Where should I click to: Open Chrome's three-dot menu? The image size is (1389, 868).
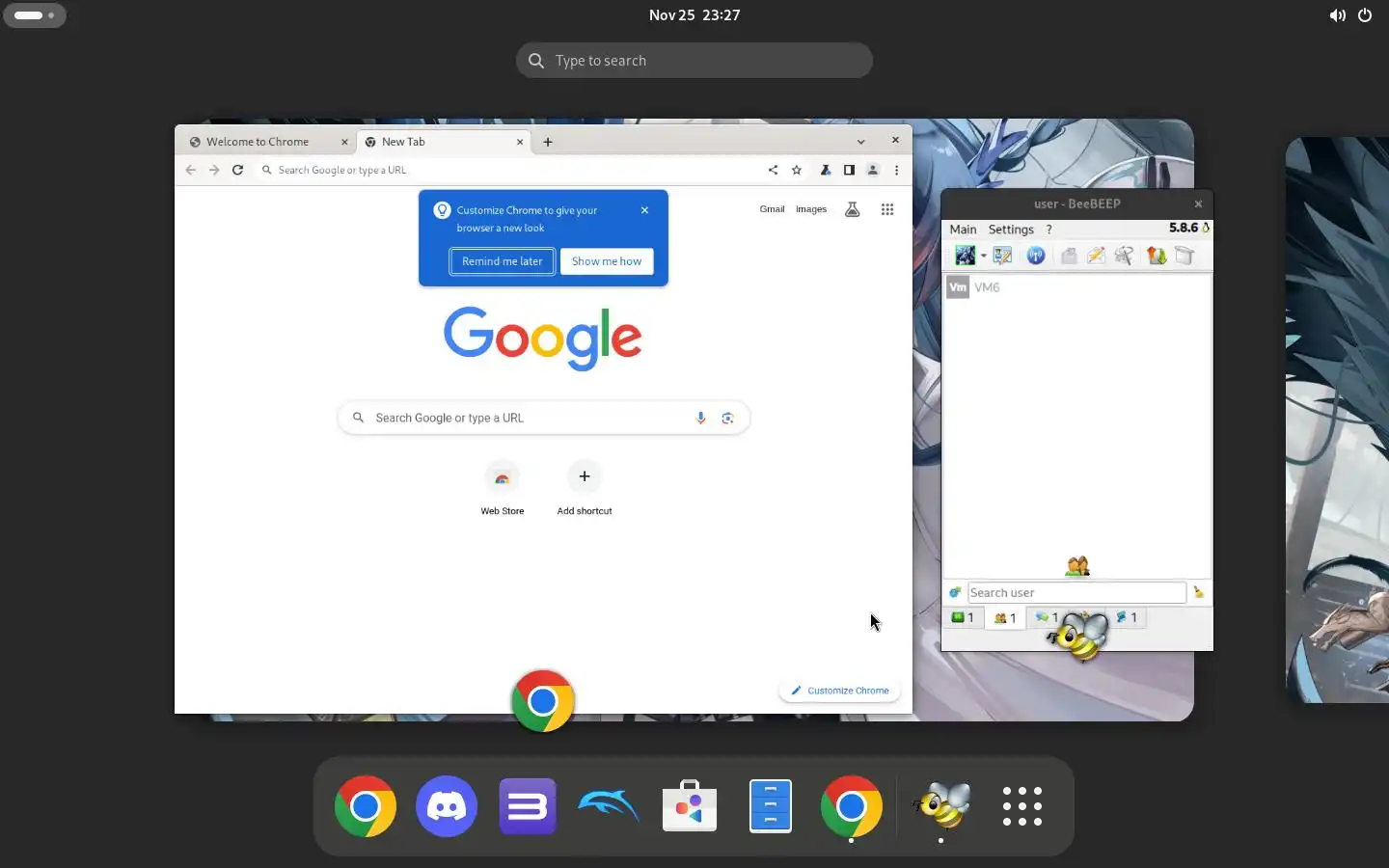896,170
